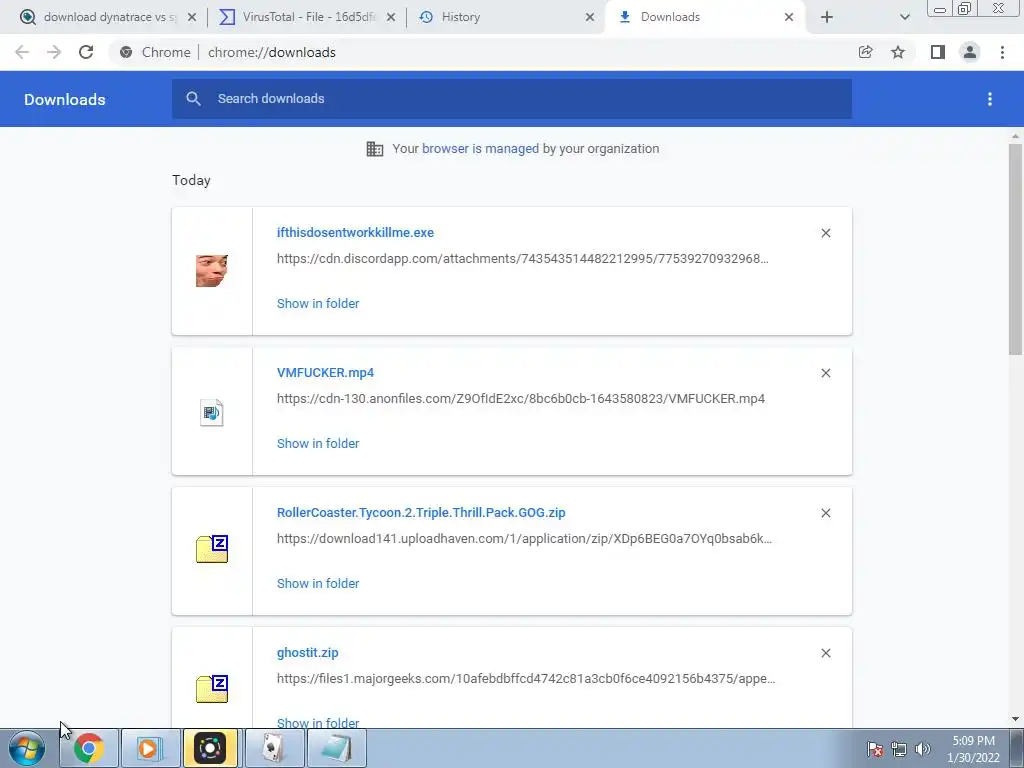Open the notepad taskbar icon
The height and width of the screenshot is (768, 1024).
(x=336, y=748)
